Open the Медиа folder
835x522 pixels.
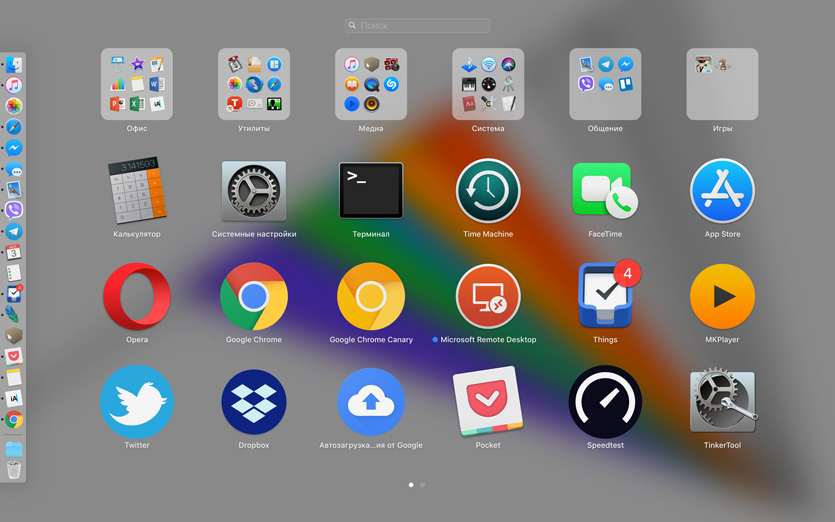point(371,84)
